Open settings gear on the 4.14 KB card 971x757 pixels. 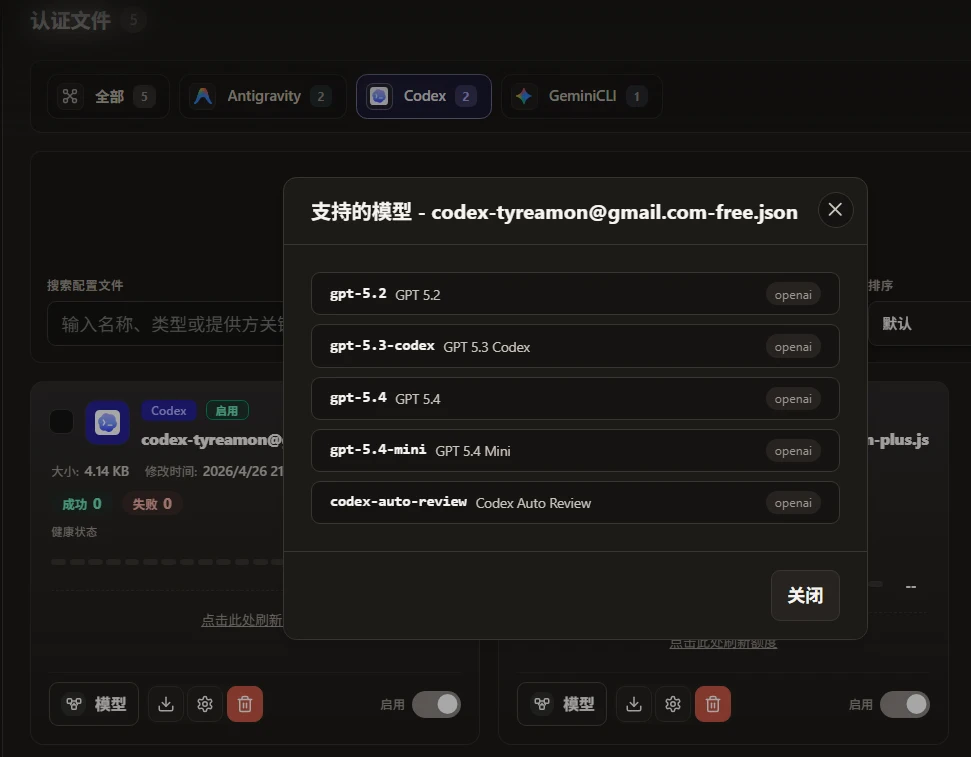[205, 704]
